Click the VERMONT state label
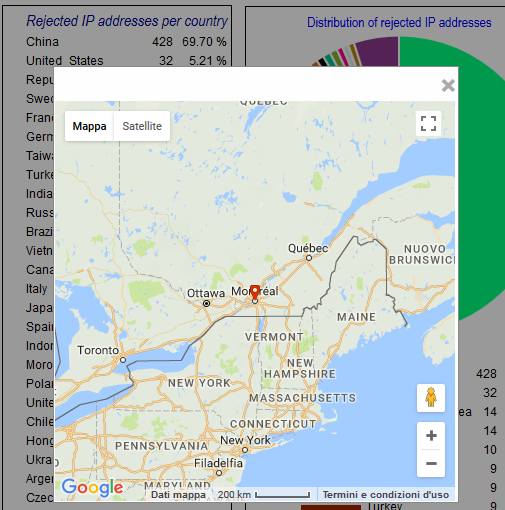The height and width of the screenshot is (510, 505). pyautogui.click(x=274, y=337)
